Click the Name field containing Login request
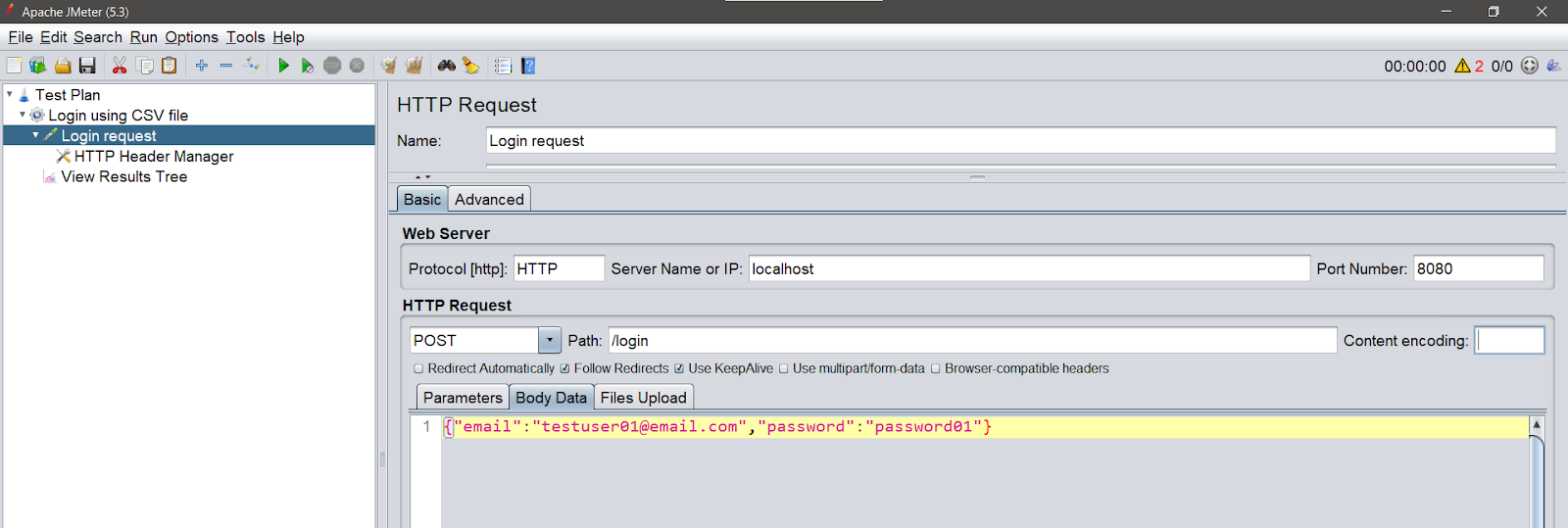1568x528 pixels. (x=1020, y=140)
